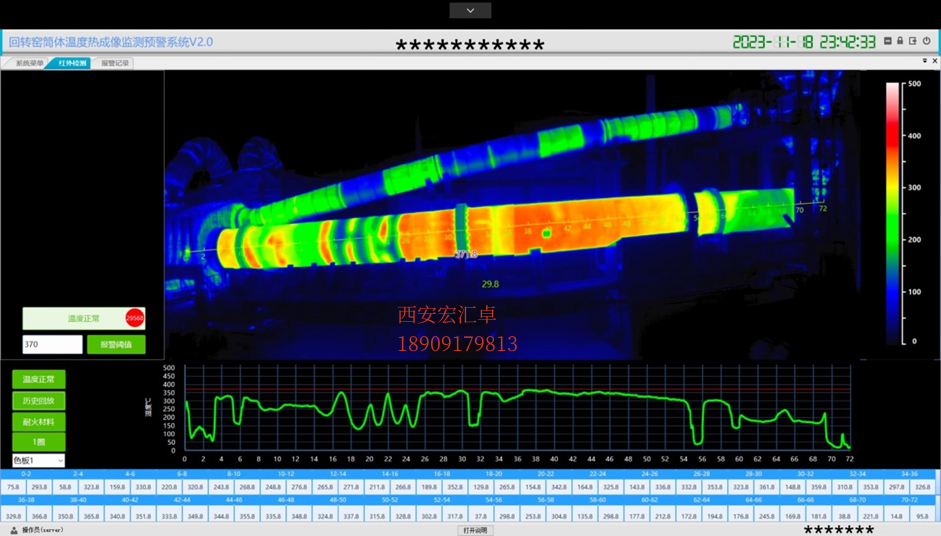Click the red alarm counter circle 29568
941x536 pixels.
[134, 318]
